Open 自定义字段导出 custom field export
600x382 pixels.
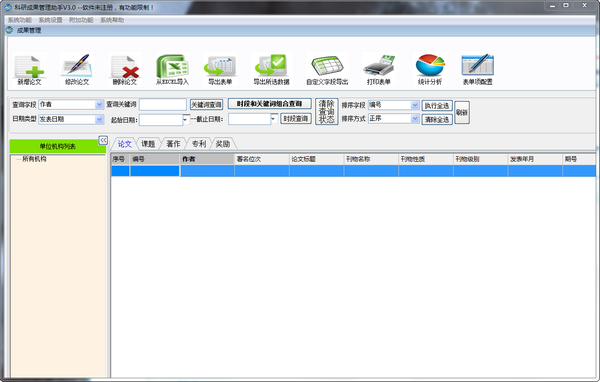(x=327, y=70)
